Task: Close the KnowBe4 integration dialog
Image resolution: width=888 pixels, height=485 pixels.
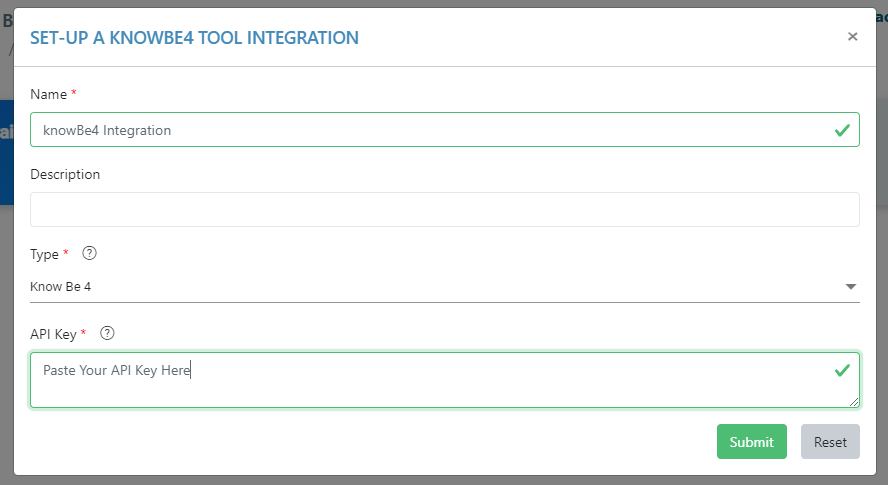Action: click(852, 37)
